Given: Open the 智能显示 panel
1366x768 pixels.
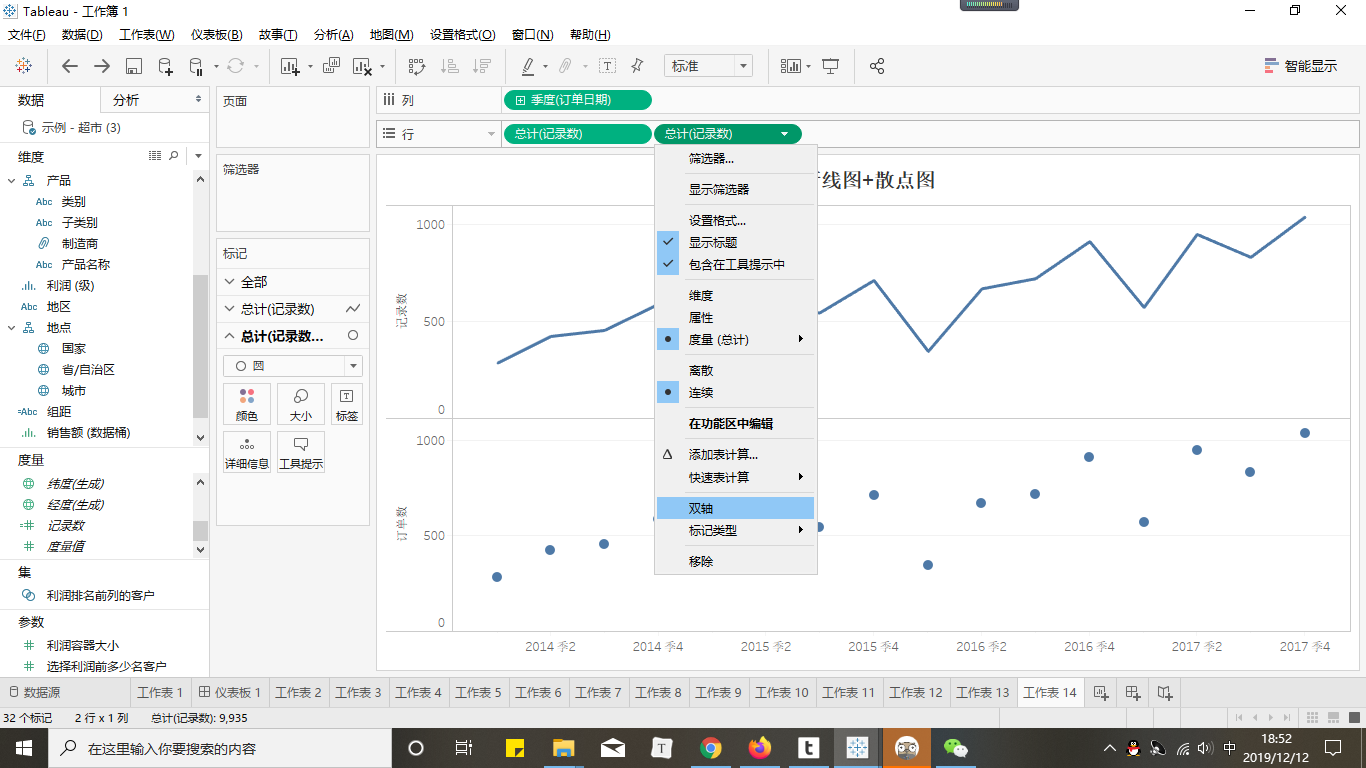Looking at the screenshot, I should [1300, 66].
